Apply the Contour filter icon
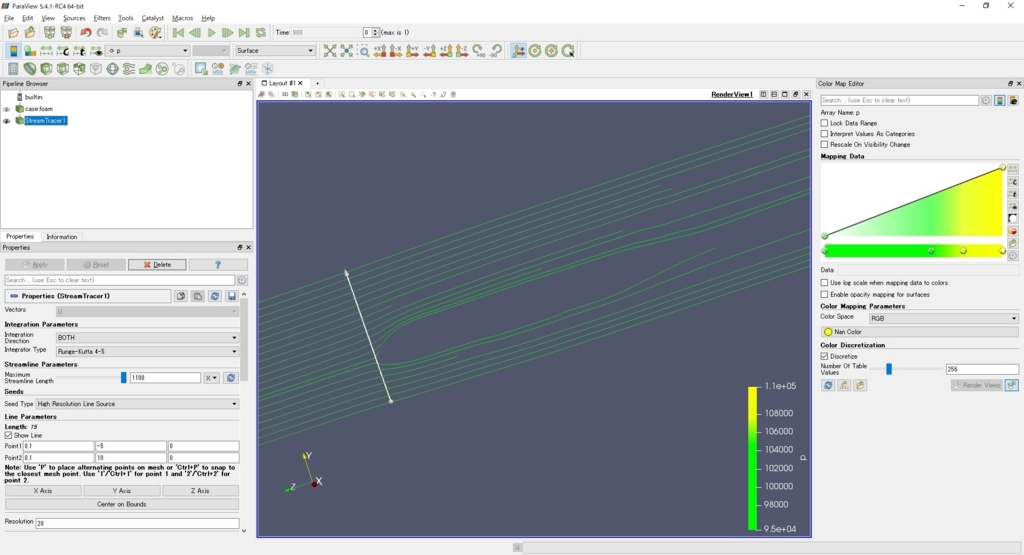Screen dimensions: 1024x555 29,69
